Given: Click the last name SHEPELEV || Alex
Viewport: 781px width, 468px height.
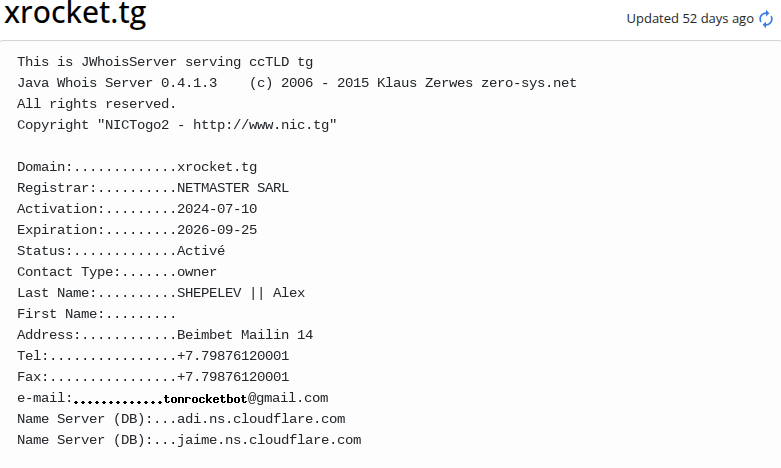Looking at the screenshot, I should click(x=241, y=293).
